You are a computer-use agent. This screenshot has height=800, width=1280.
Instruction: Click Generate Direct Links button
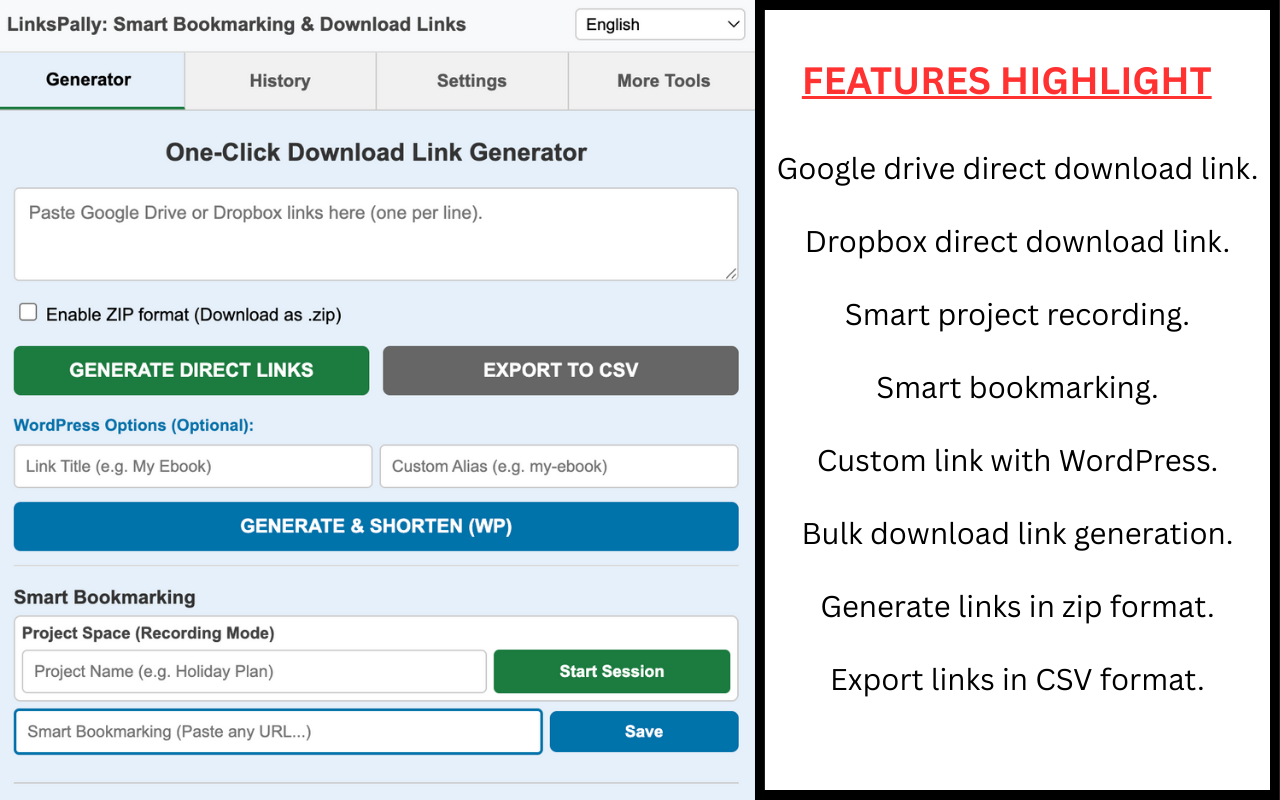coord(191,370)
